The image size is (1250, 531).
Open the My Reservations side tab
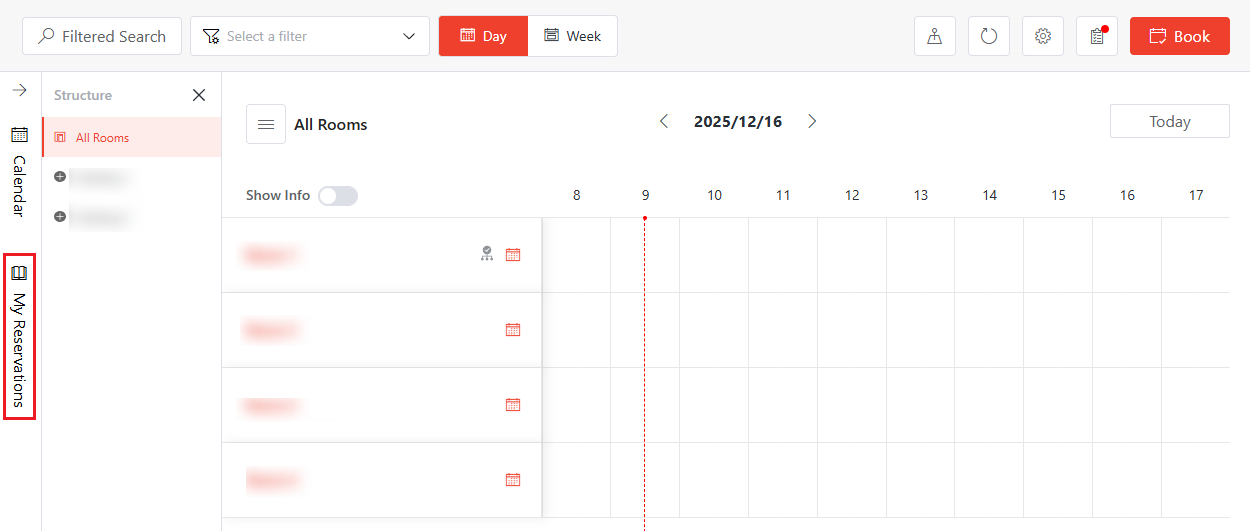pos(19,336)
